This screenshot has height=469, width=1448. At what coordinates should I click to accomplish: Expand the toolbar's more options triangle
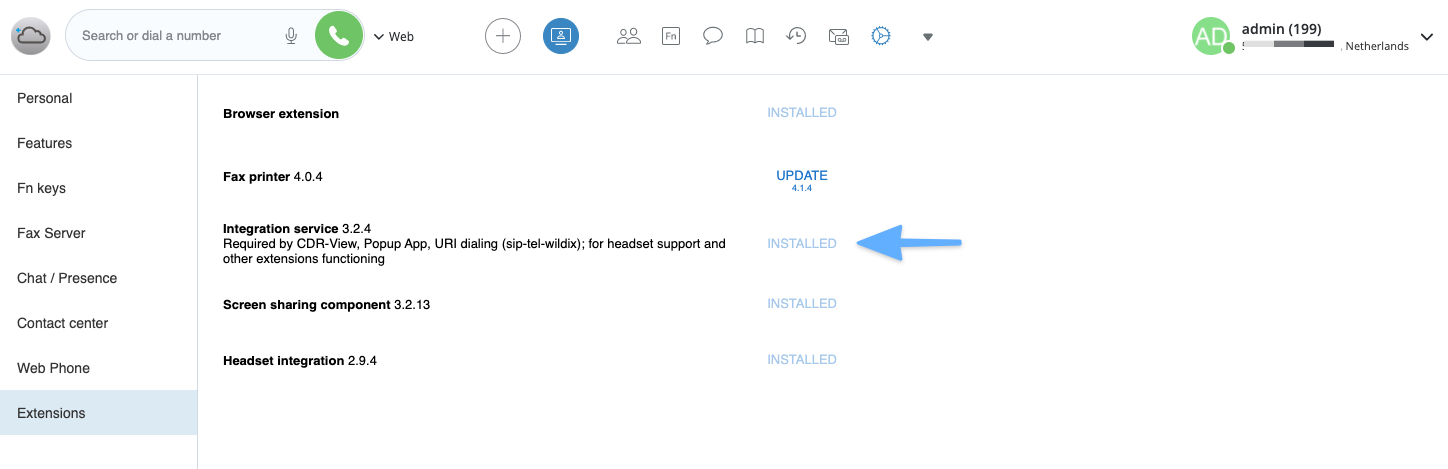(x=928, y=37)
